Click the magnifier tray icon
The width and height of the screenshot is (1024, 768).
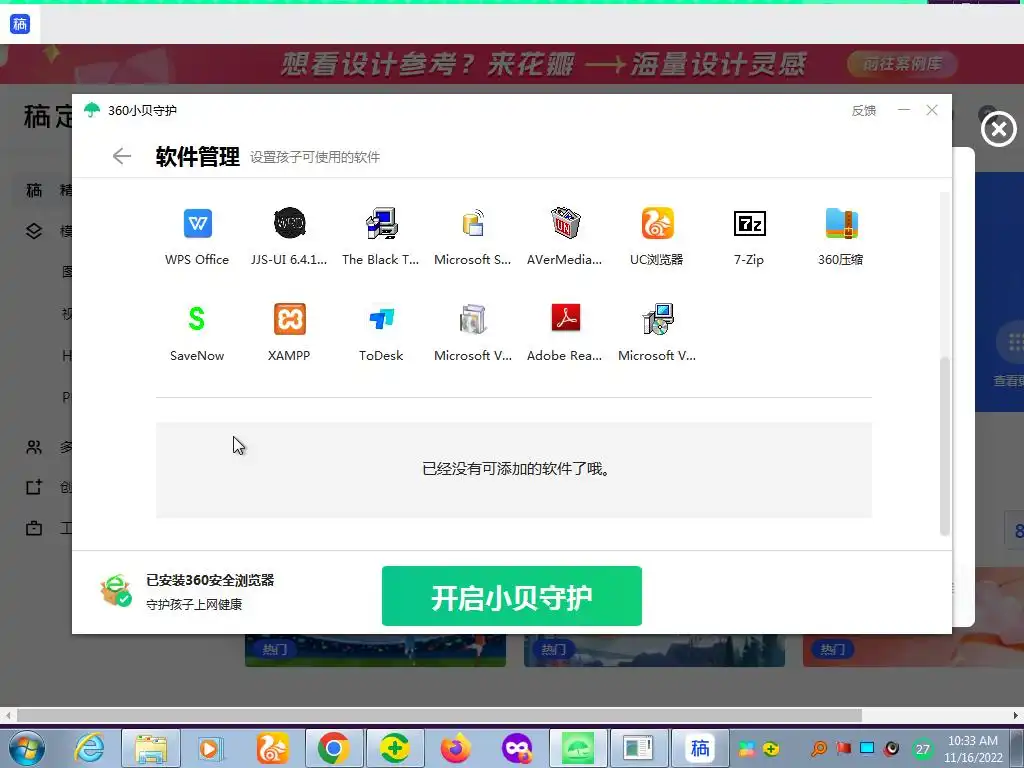(819, 748)
